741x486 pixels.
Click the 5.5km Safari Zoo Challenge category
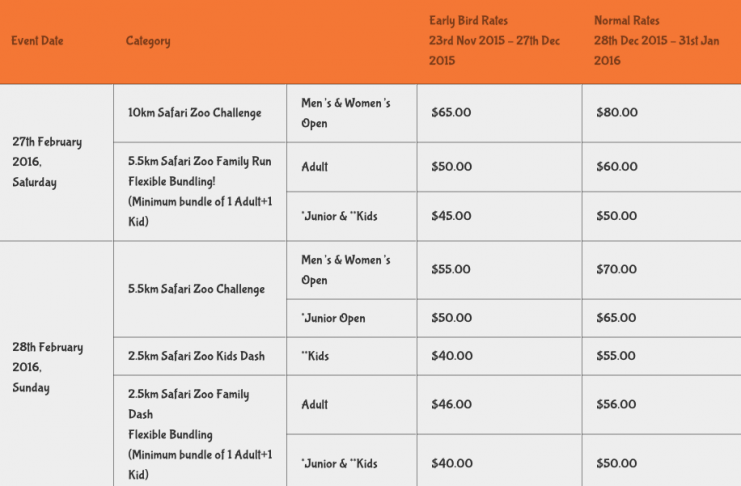pos(197,289)
